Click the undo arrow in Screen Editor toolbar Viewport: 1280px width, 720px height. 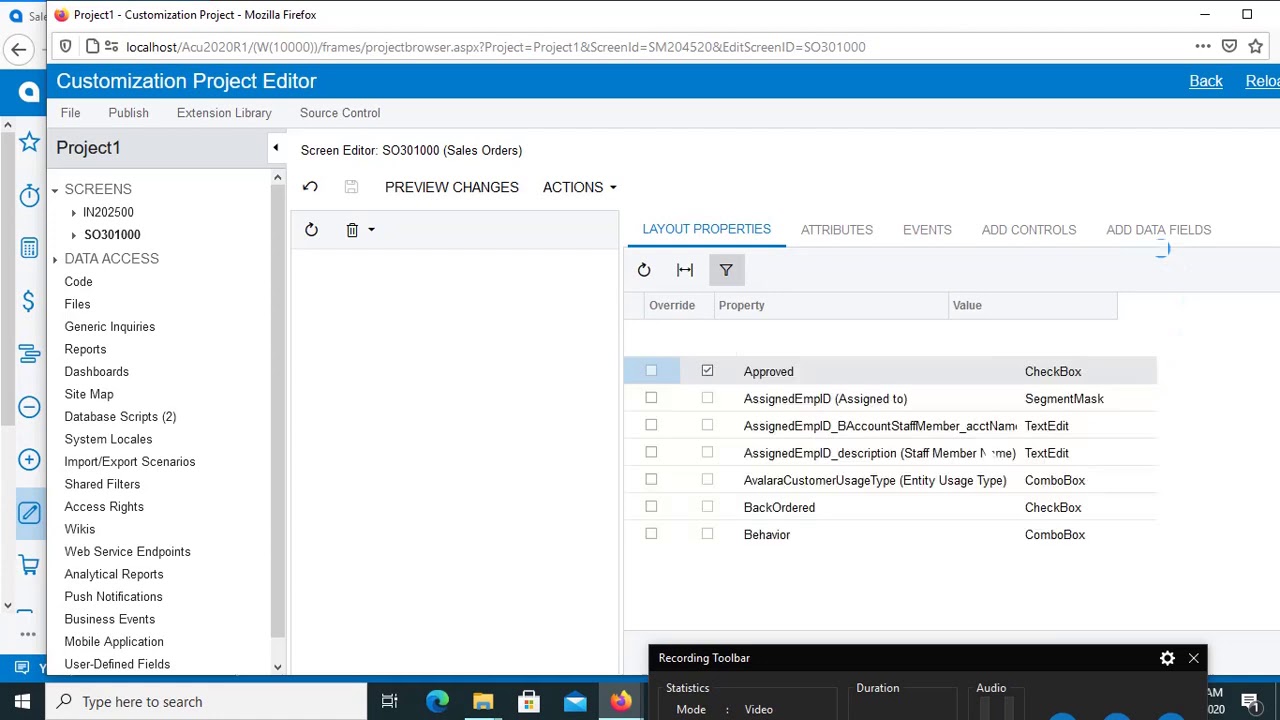pyautogui.click(x=310, y=187)
